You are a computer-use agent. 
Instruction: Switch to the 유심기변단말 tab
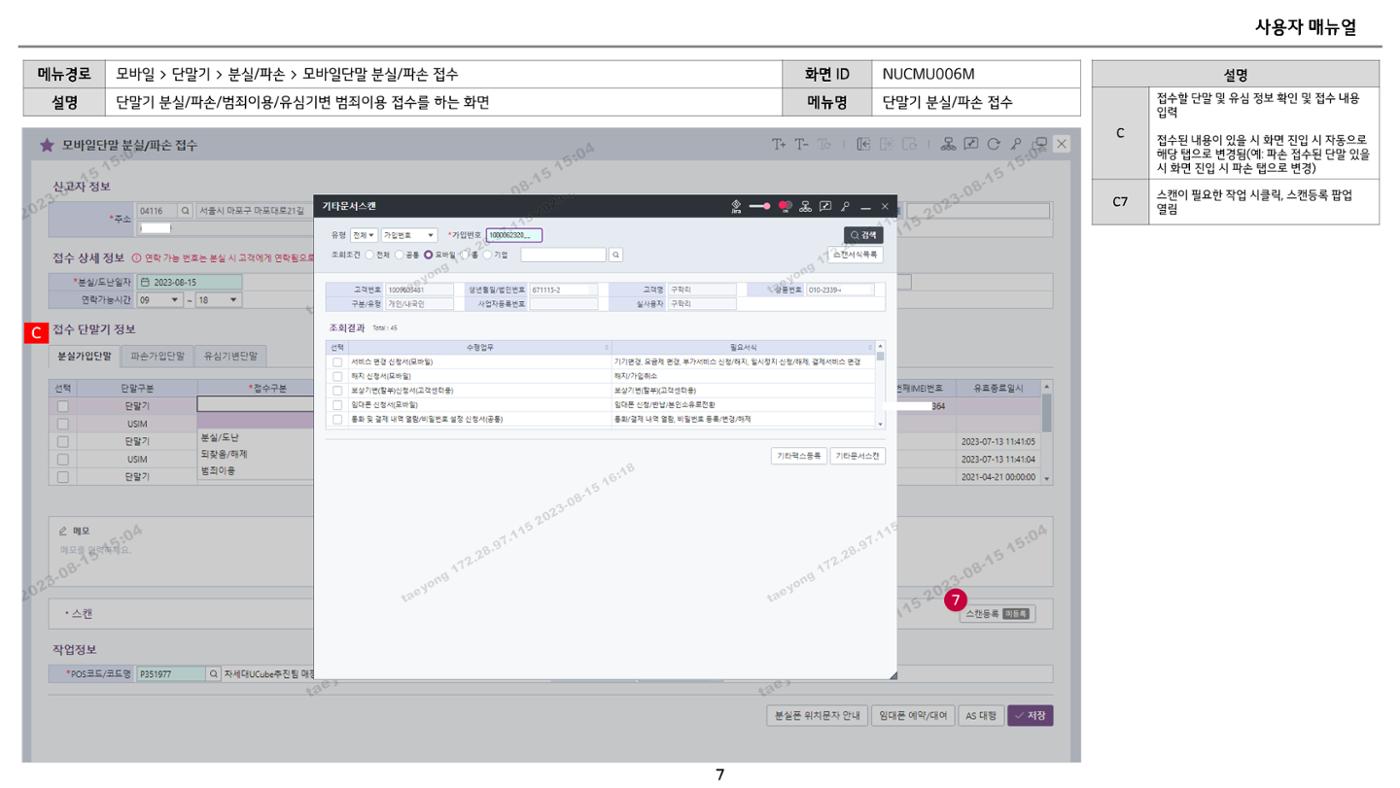pos(230,355)
